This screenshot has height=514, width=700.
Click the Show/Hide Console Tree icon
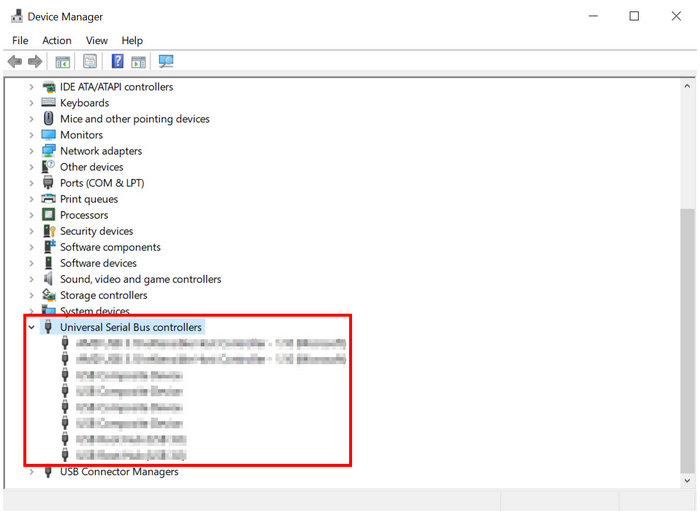(63, 62)
